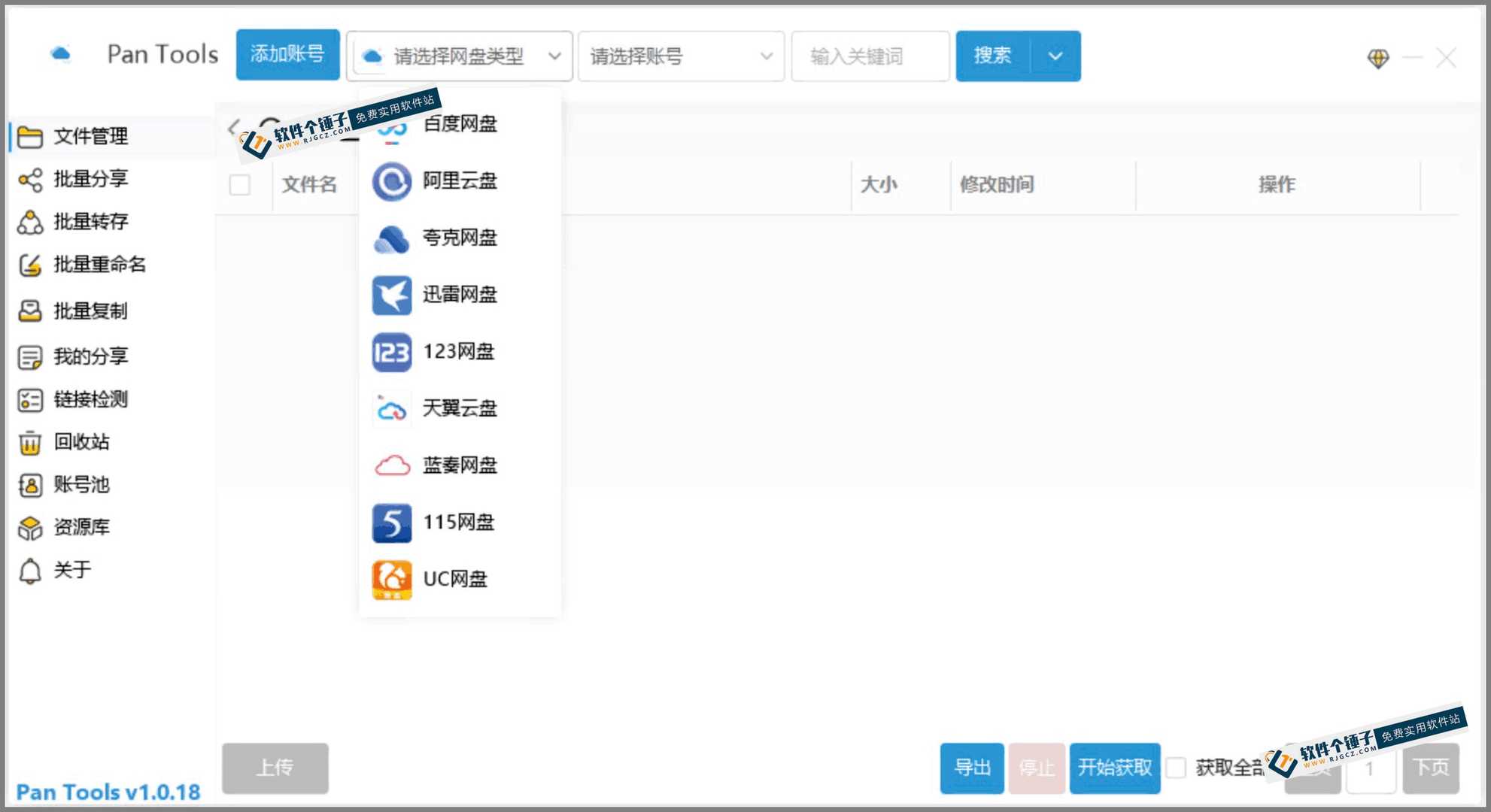Image resolution: width=1491 pixels, height=812 pixels.
Task: Click the 批量重命名 rename icon
Action: point(30,265)
